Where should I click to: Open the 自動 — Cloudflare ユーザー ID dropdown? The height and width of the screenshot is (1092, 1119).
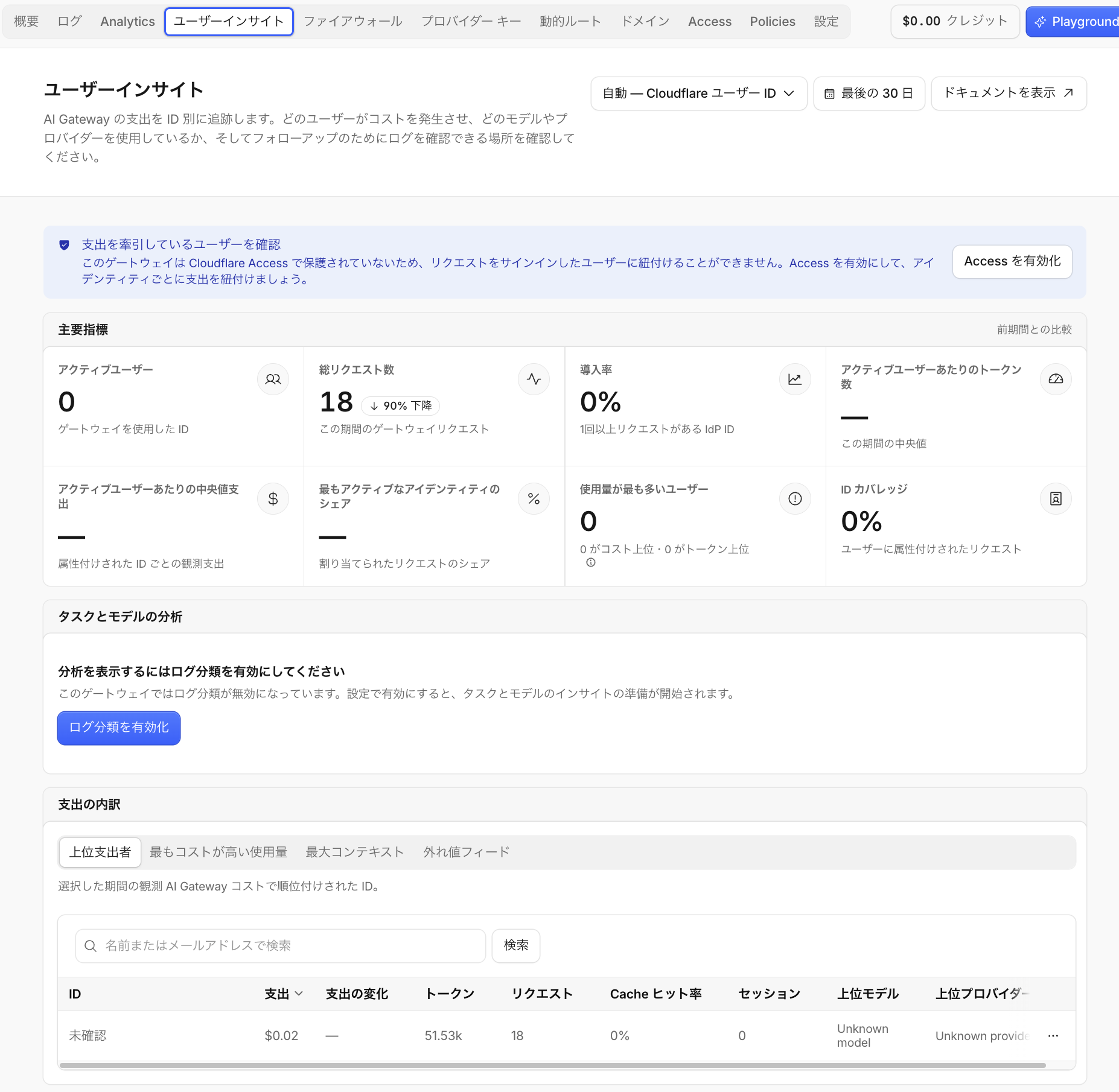[699, 94]
